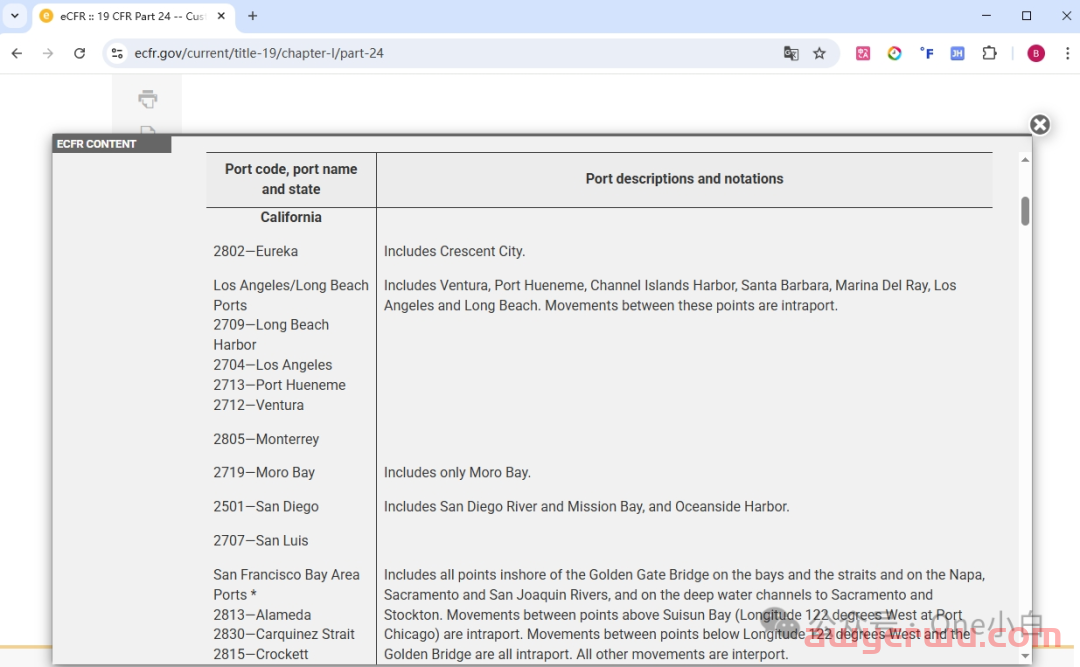The height and width of the screenshot is (667, 1080).
Task: Click 'Los Angeles/Long Beach Ports' entry
Action: (x=291, y=295)
